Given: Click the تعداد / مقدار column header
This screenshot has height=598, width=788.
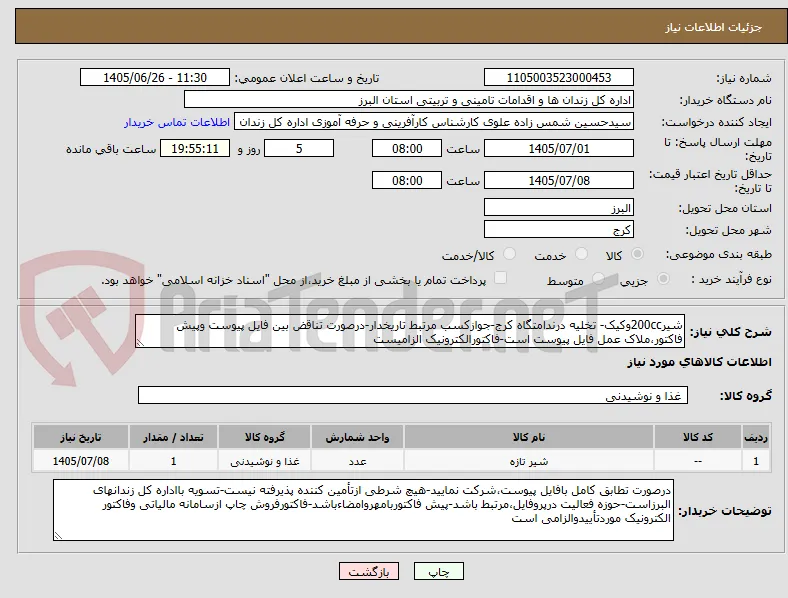Looking at the screenshot, I should (173, 437).
